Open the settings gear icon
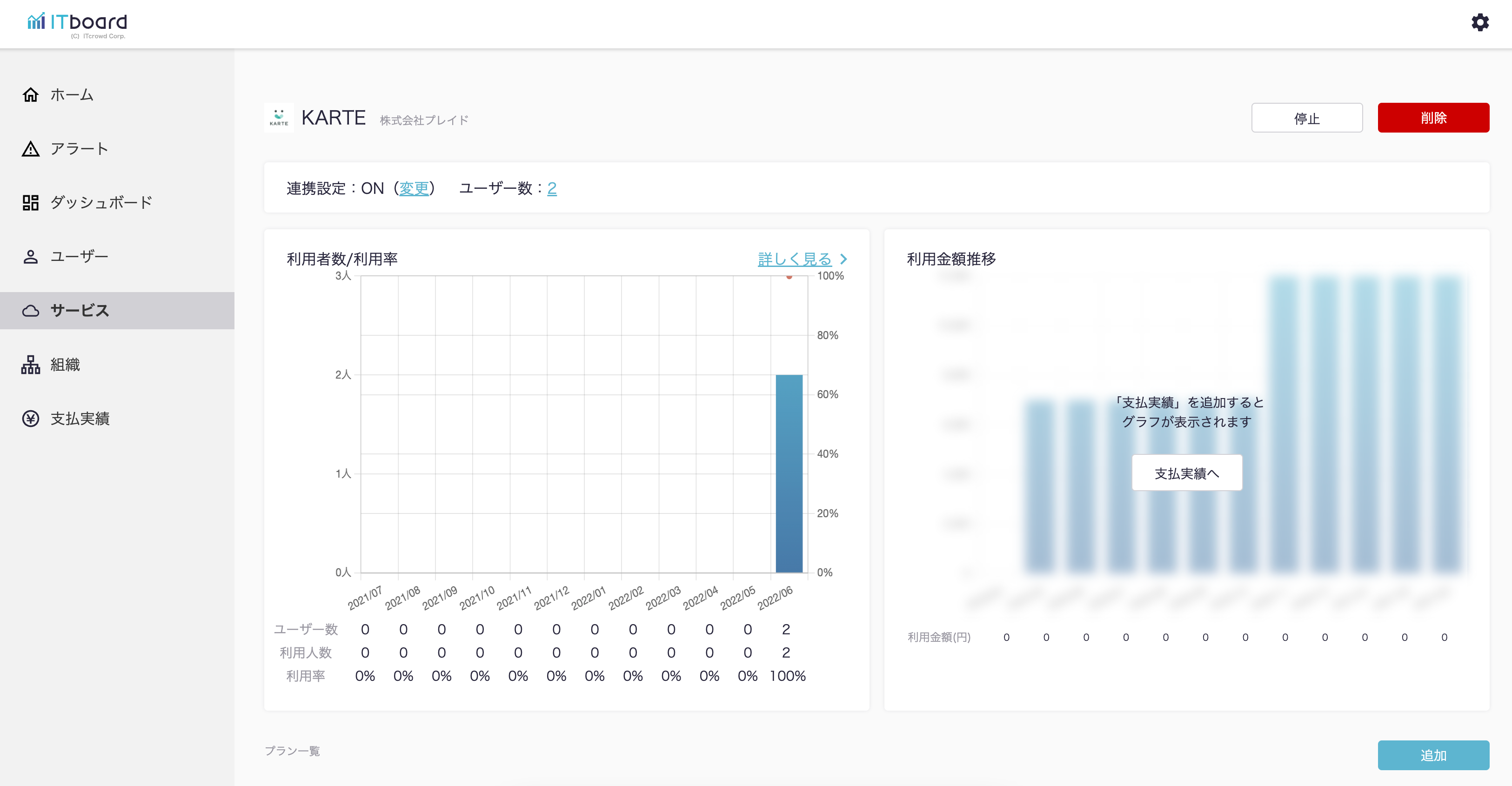Viewport: 1512px width, 786px height. tap(1480, 22)
